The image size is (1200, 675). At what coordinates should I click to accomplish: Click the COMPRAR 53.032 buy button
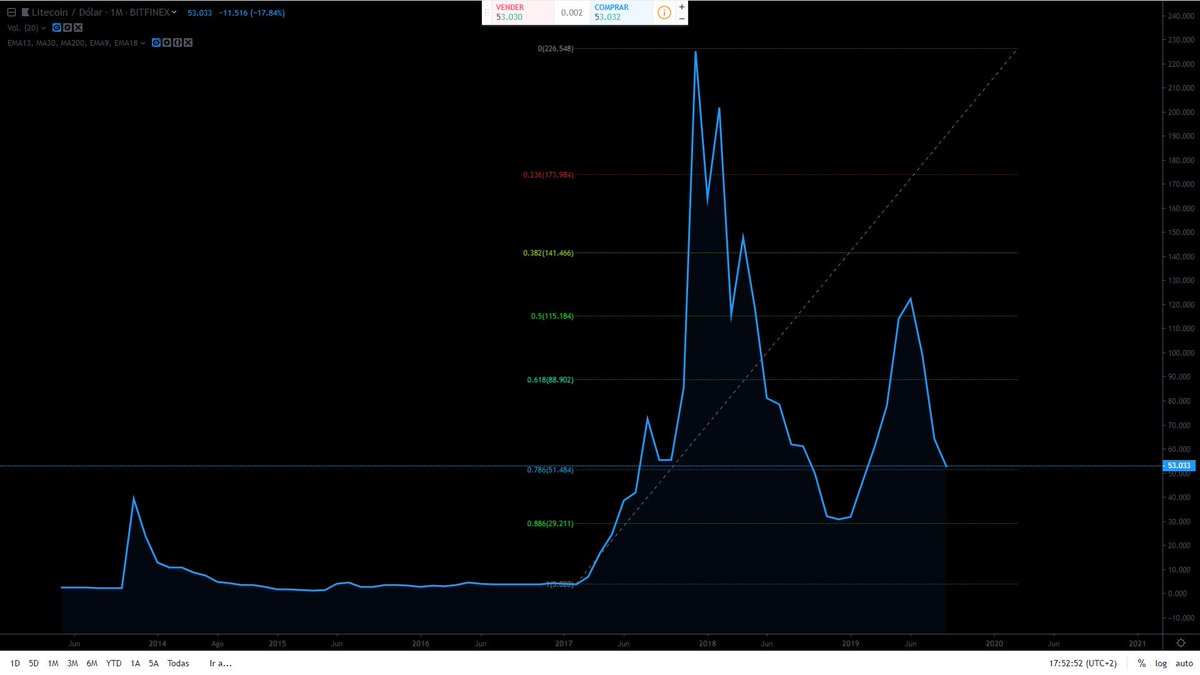point(620,12)
